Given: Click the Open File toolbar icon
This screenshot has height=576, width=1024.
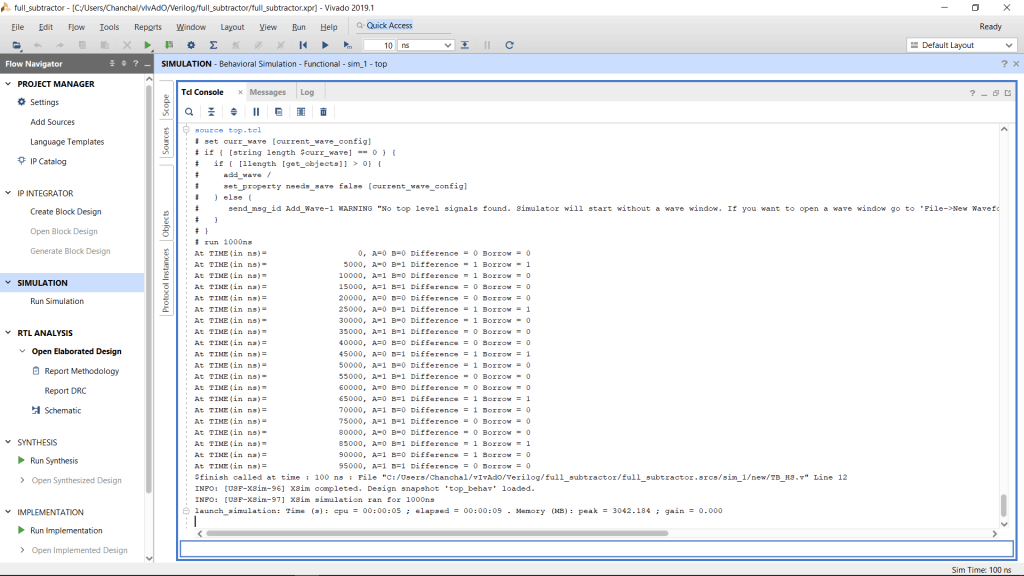Looking at the screenshot, I should [x=16, y=45].
